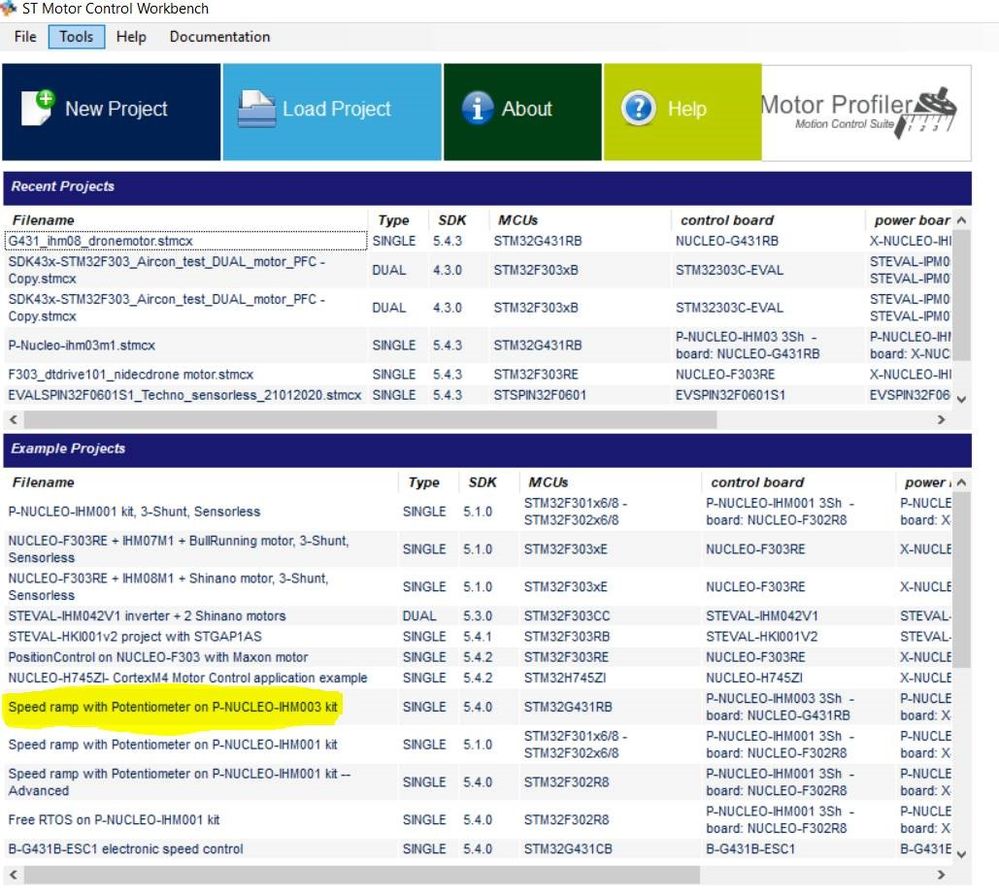Select P-Nucleo-ihm03m1.stmcx recent project
This screenshot has width=999, height=894.
pyautogui.click(x=82, y=345)
